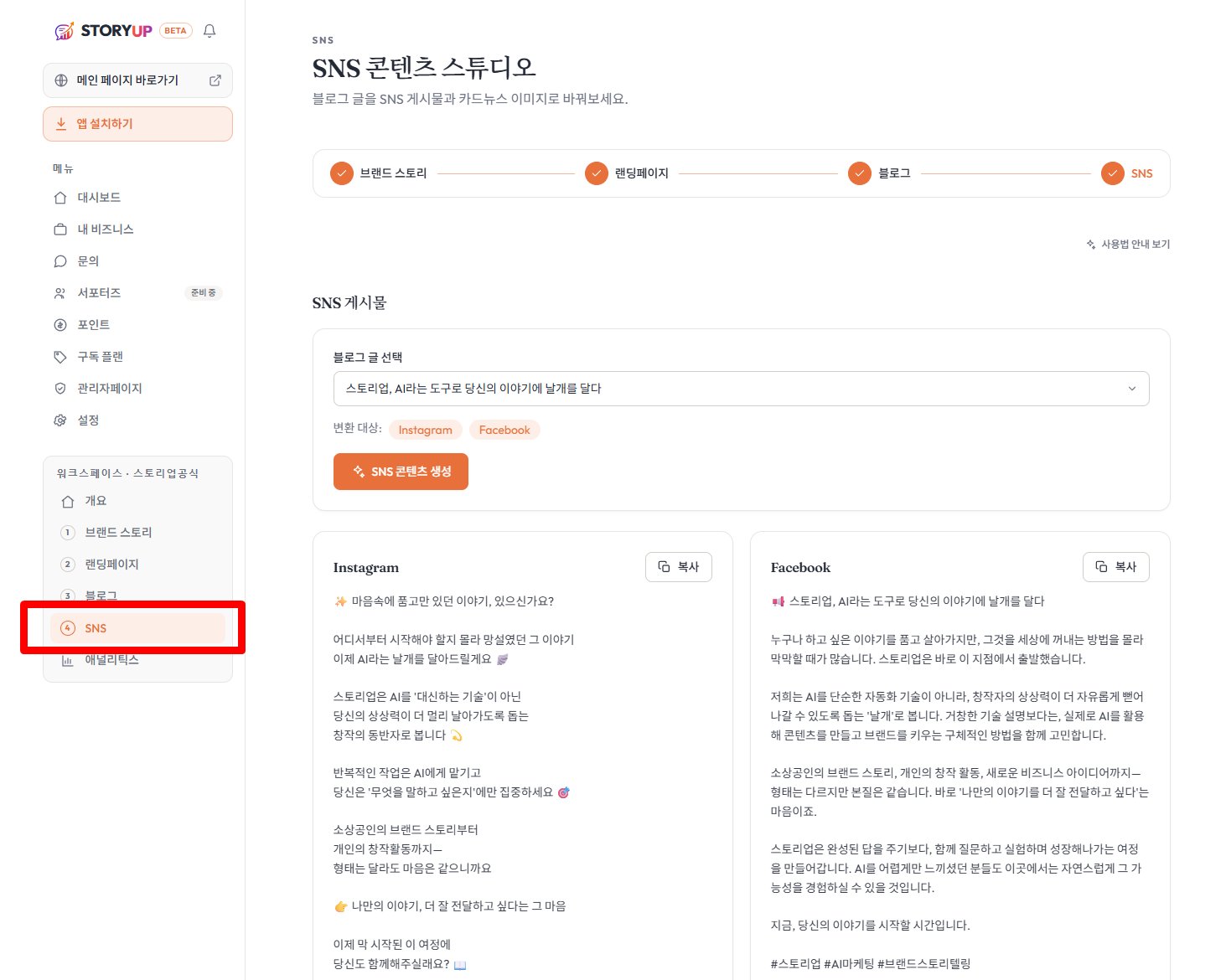
Task: Open the 블로그 글 선택 dropdown
Action: 741,389
